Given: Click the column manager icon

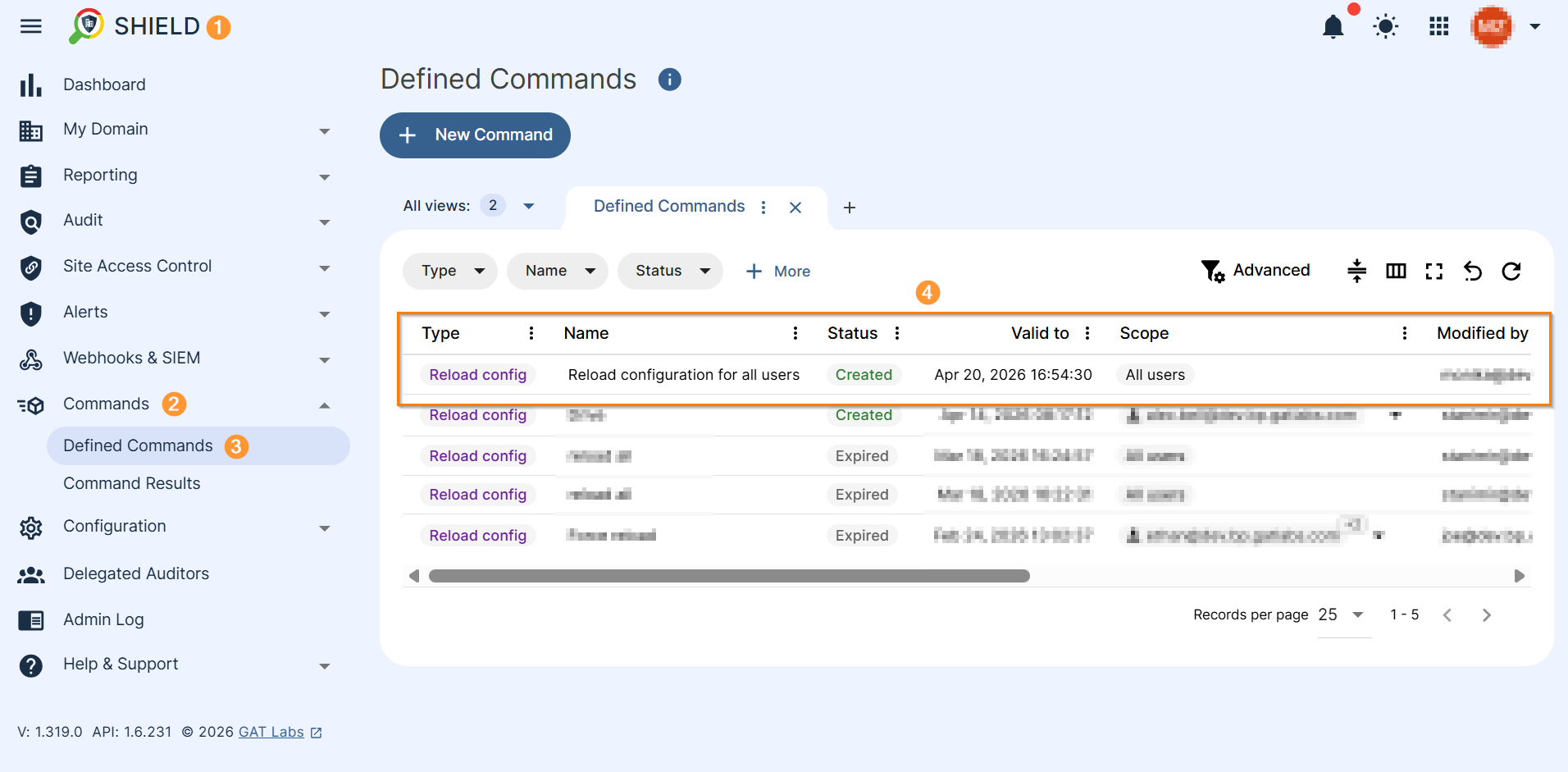Looking at the screenshot, I should click(x=1396, y=271).
